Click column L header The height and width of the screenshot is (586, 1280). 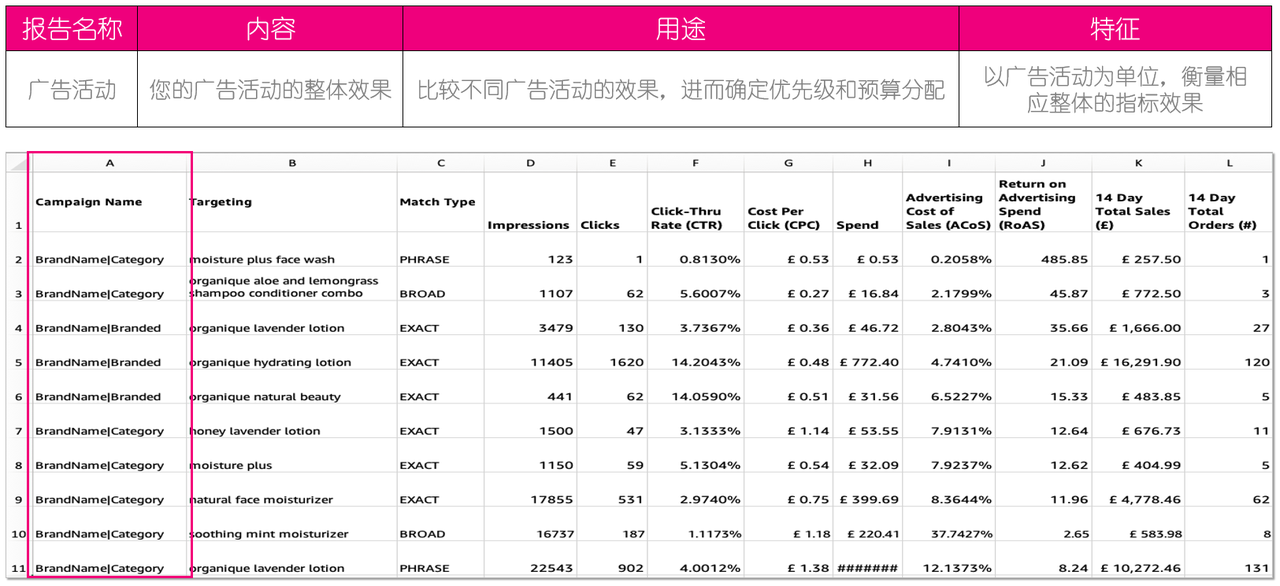pos(1229,163)
